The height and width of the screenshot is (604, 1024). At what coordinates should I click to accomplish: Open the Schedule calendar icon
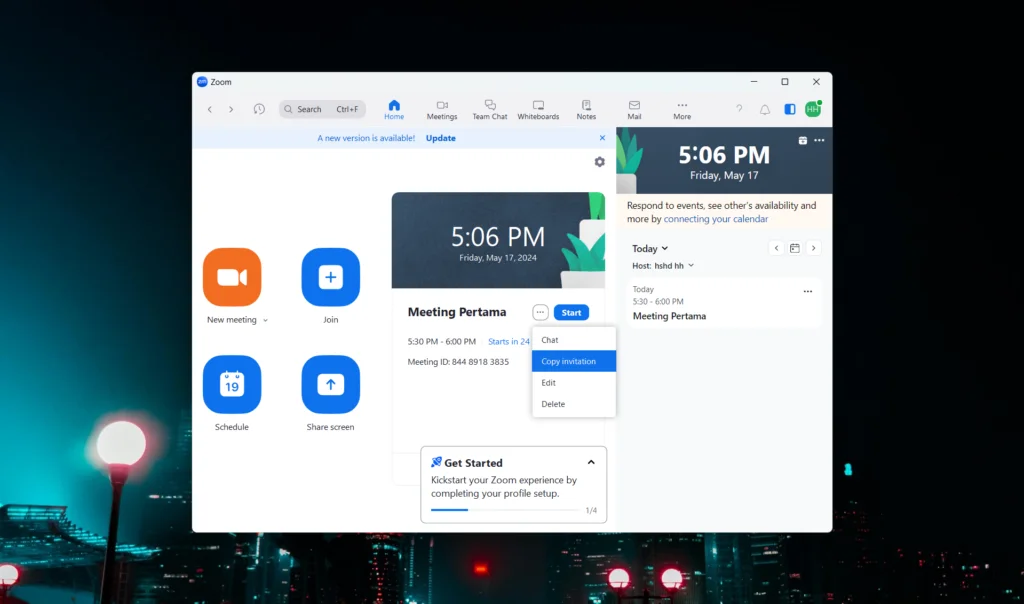[232, 384]
